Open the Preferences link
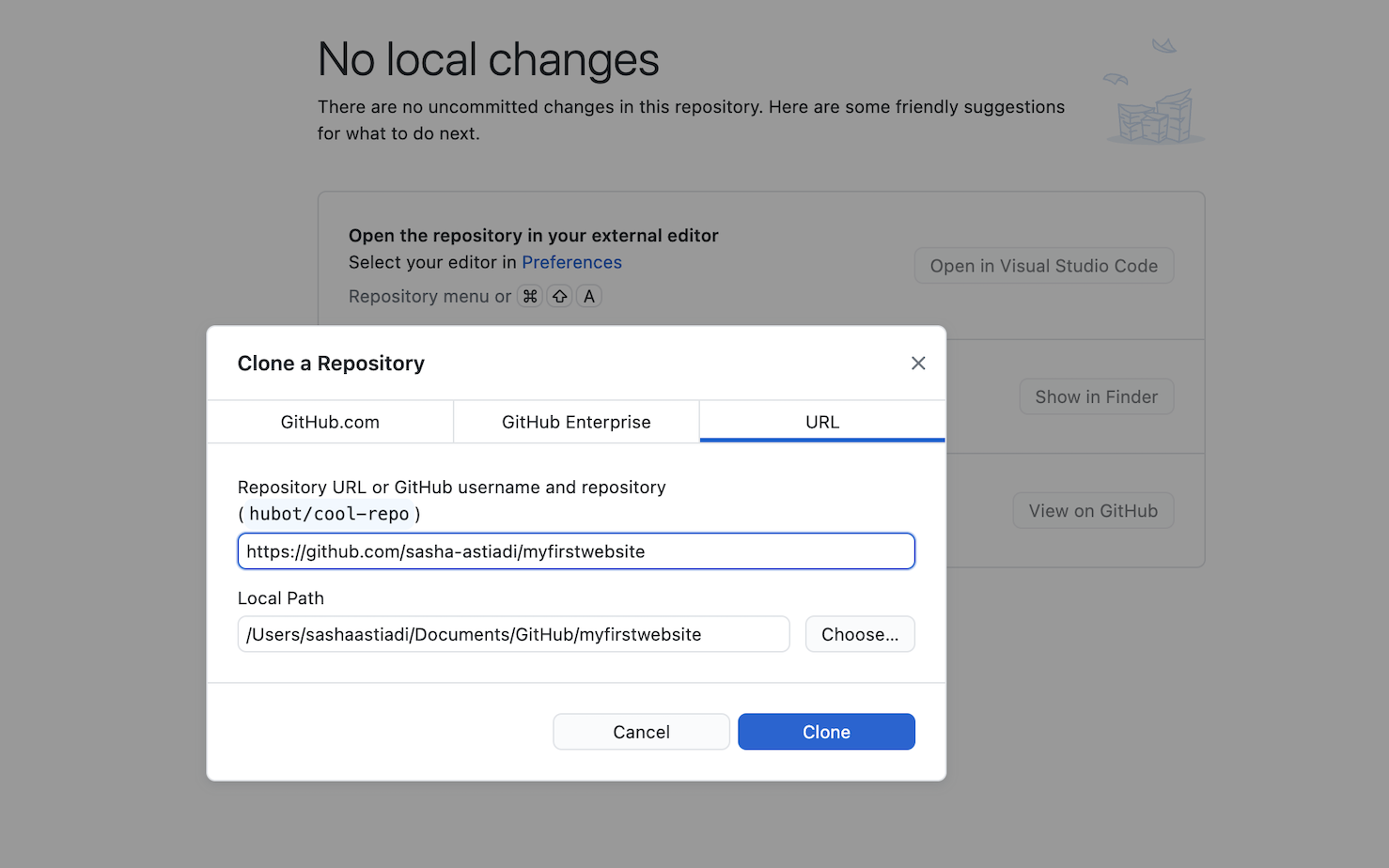The height and width of the screenshot is (868, 1389). (x=571, y=262)
